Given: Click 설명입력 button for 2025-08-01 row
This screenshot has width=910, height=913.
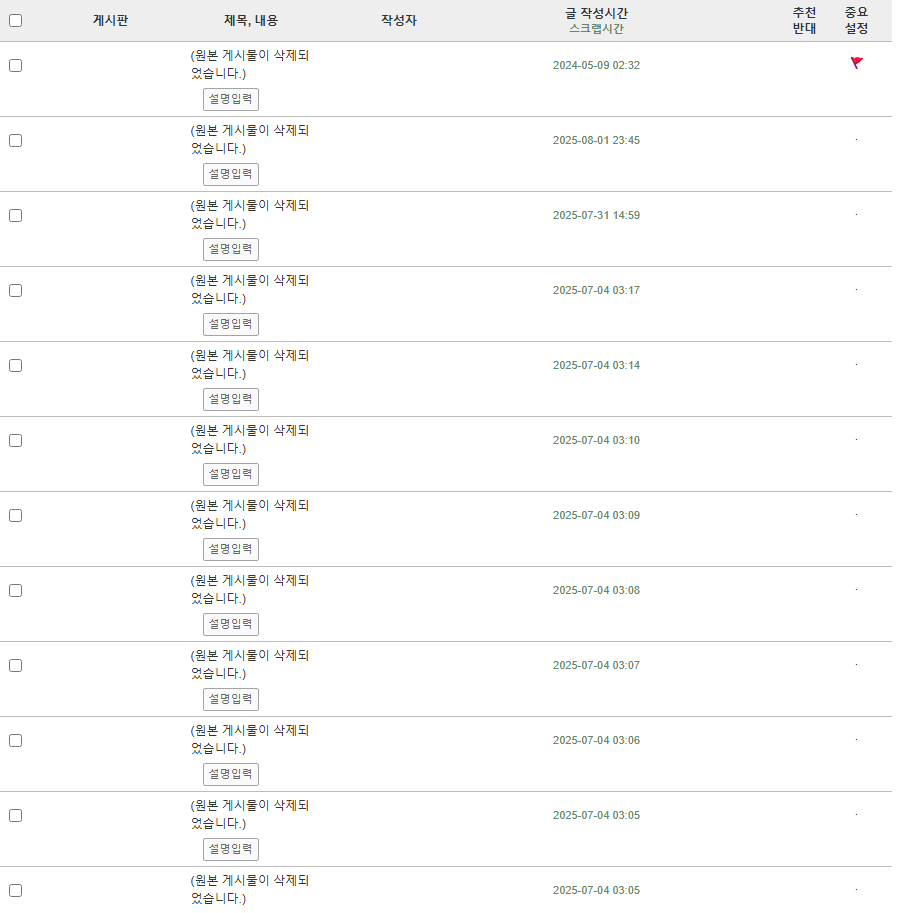Looking at the screenshot, I should (x=231, y=175).
